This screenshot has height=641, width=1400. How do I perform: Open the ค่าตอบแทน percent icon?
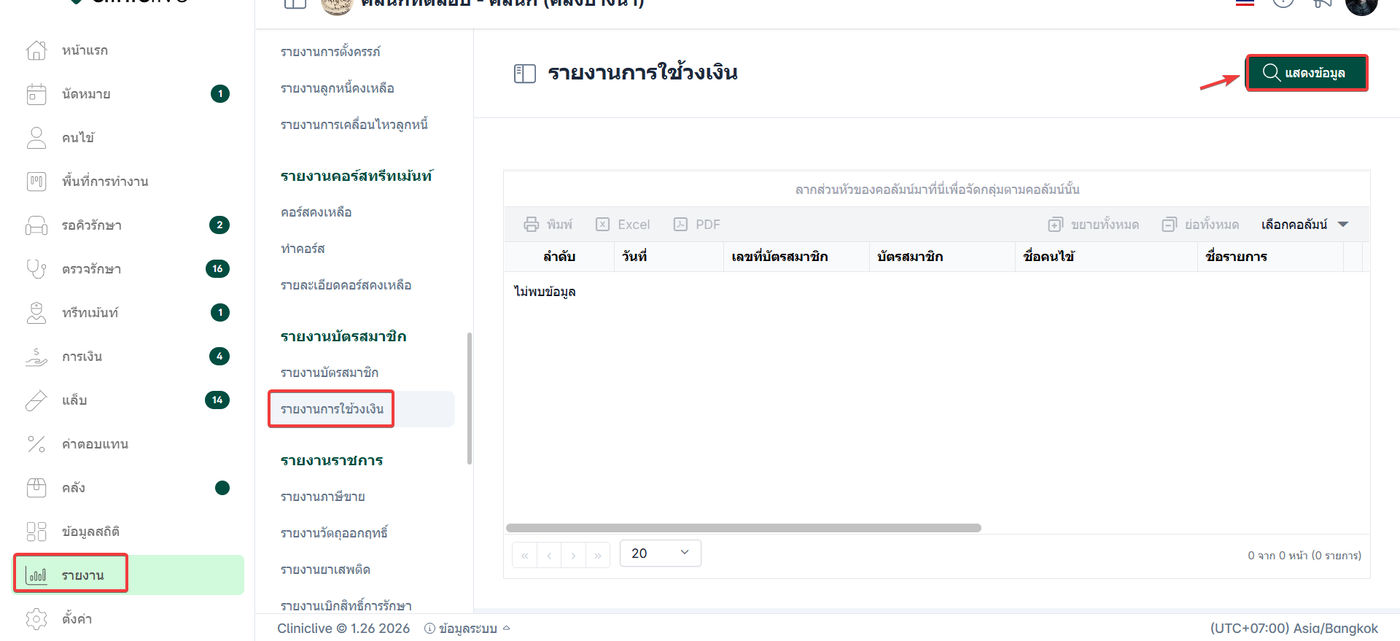point(36,444)
